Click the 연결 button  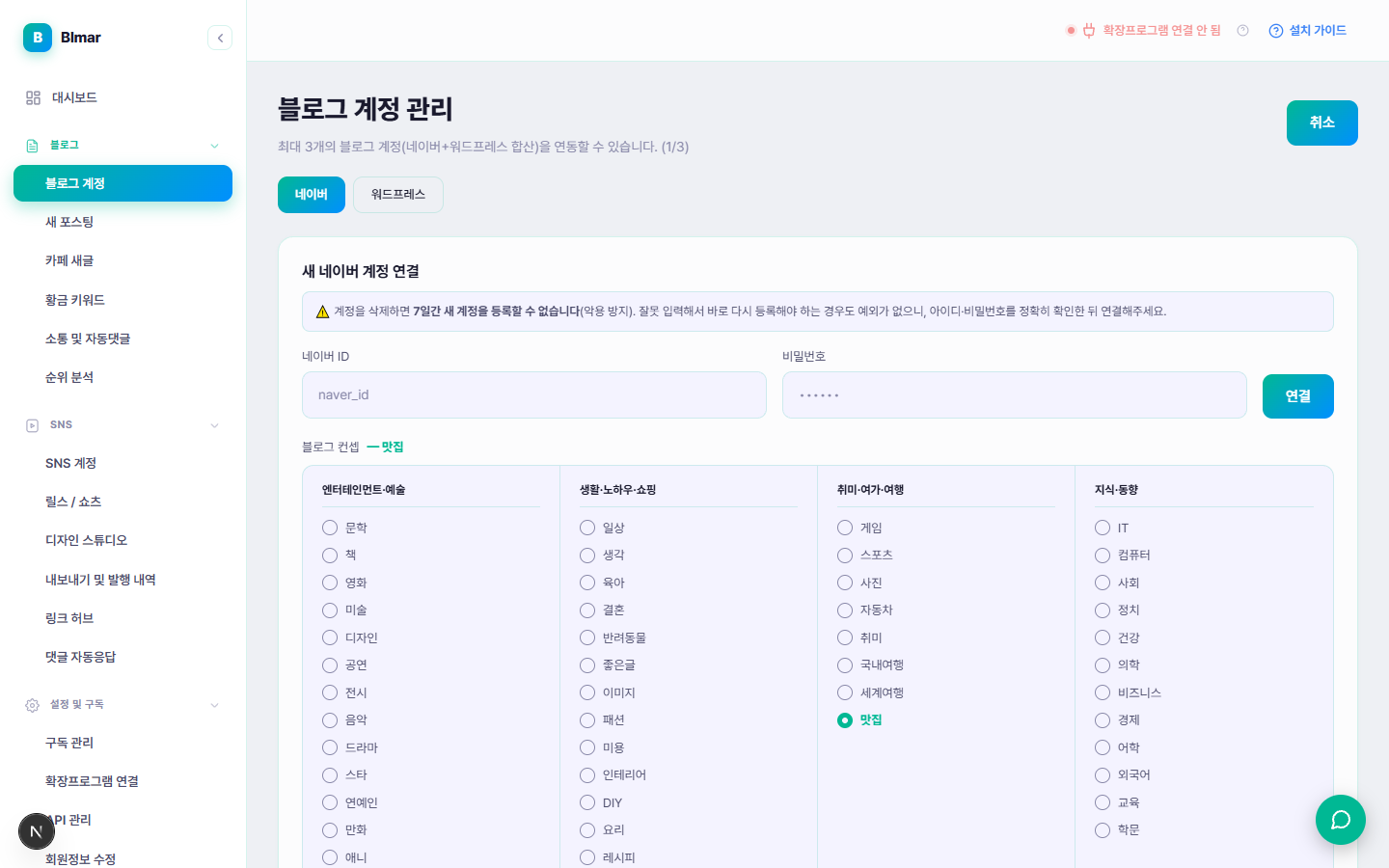coord(1298,396)
